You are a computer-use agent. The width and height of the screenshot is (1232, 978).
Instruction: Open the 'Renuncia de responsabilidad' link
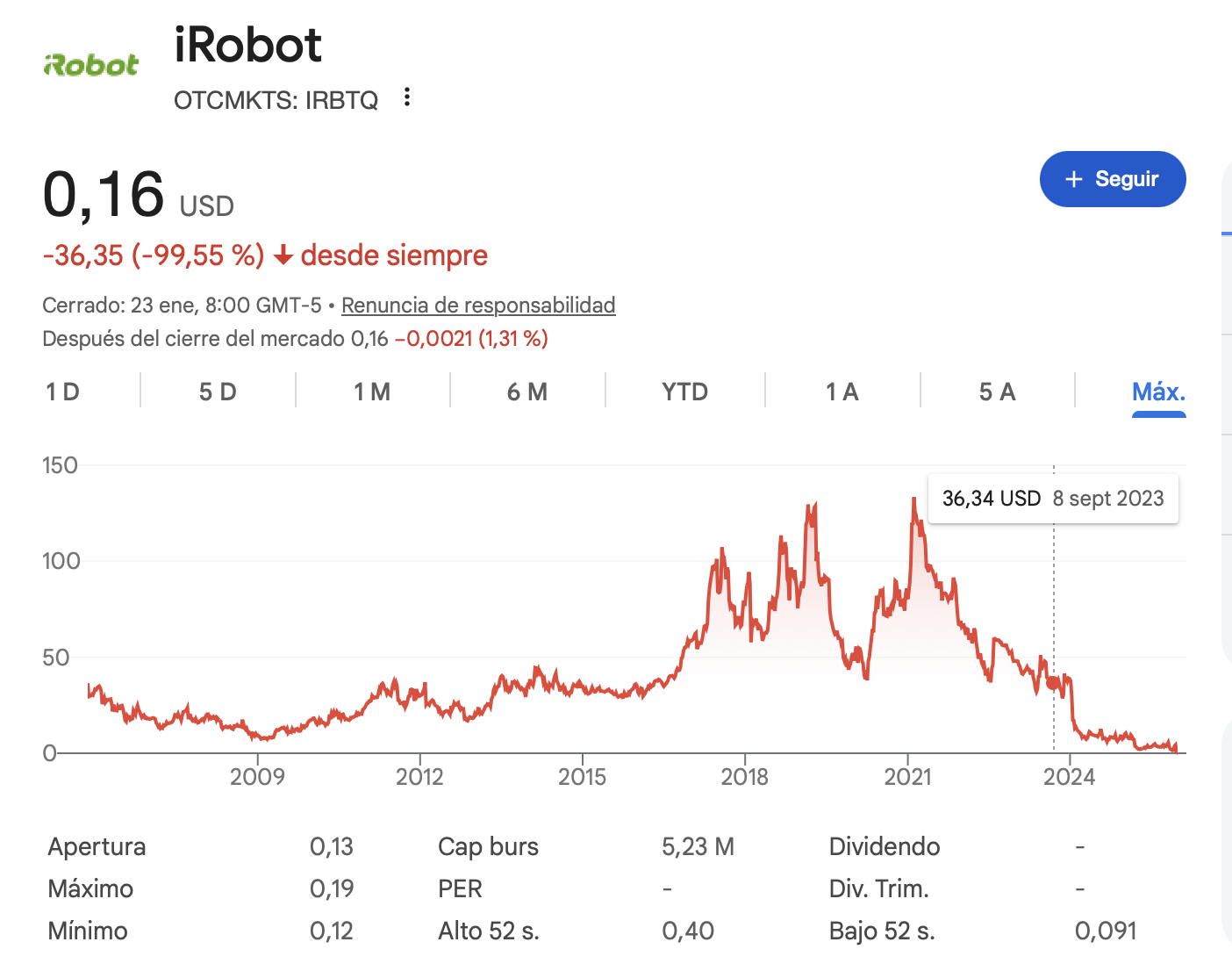478,306
